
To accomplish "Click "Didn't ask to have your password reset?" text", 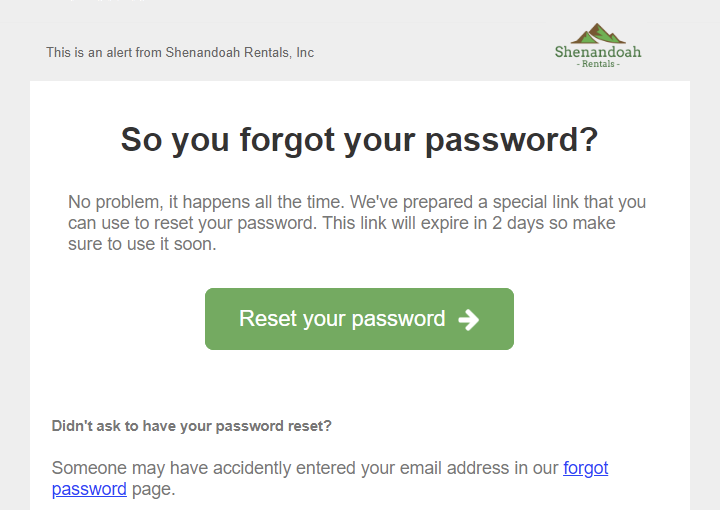I will [x=192, y=426].
